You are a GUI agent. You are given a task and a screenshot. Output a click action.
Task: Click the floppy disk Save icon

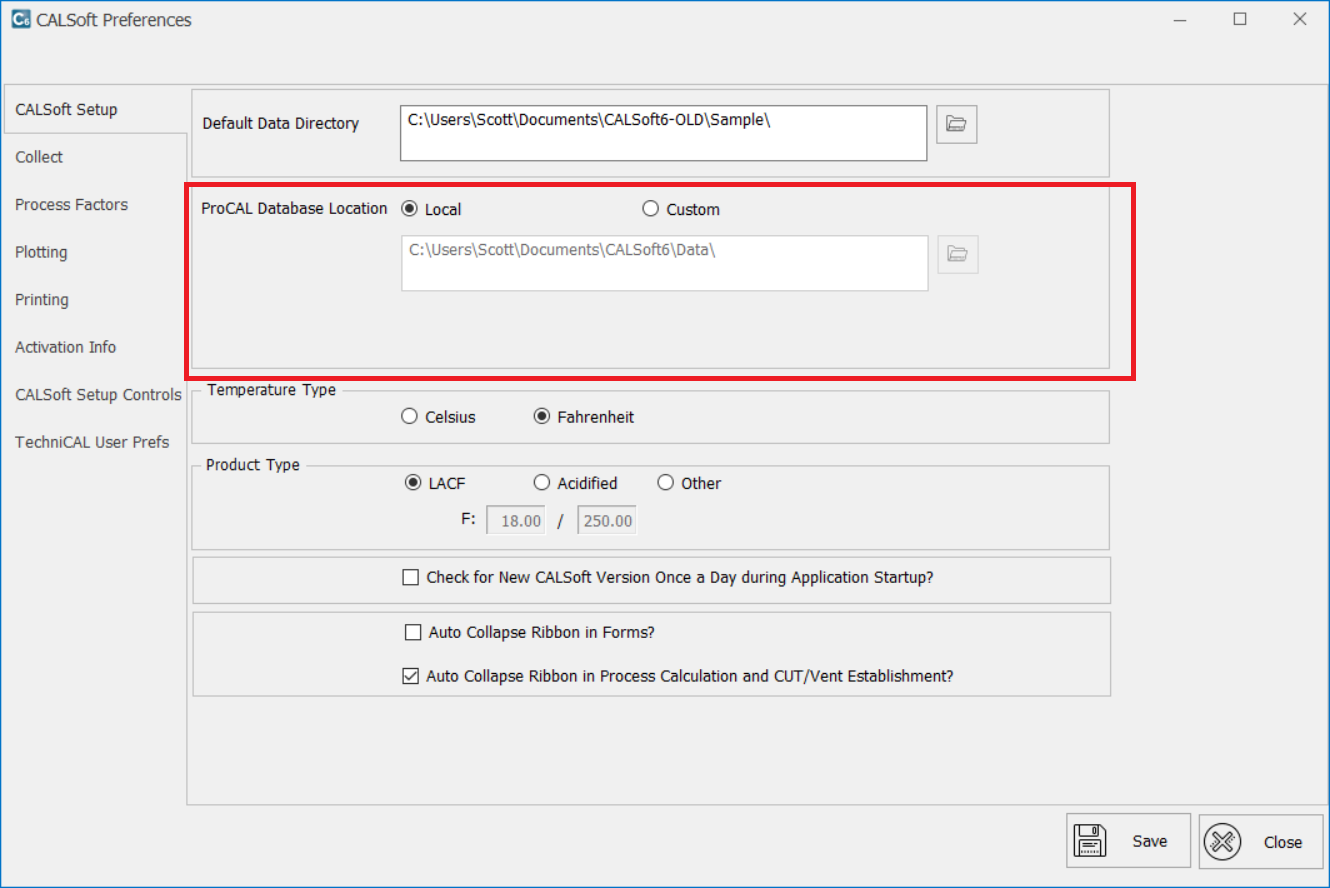(x=1089, y=842)
